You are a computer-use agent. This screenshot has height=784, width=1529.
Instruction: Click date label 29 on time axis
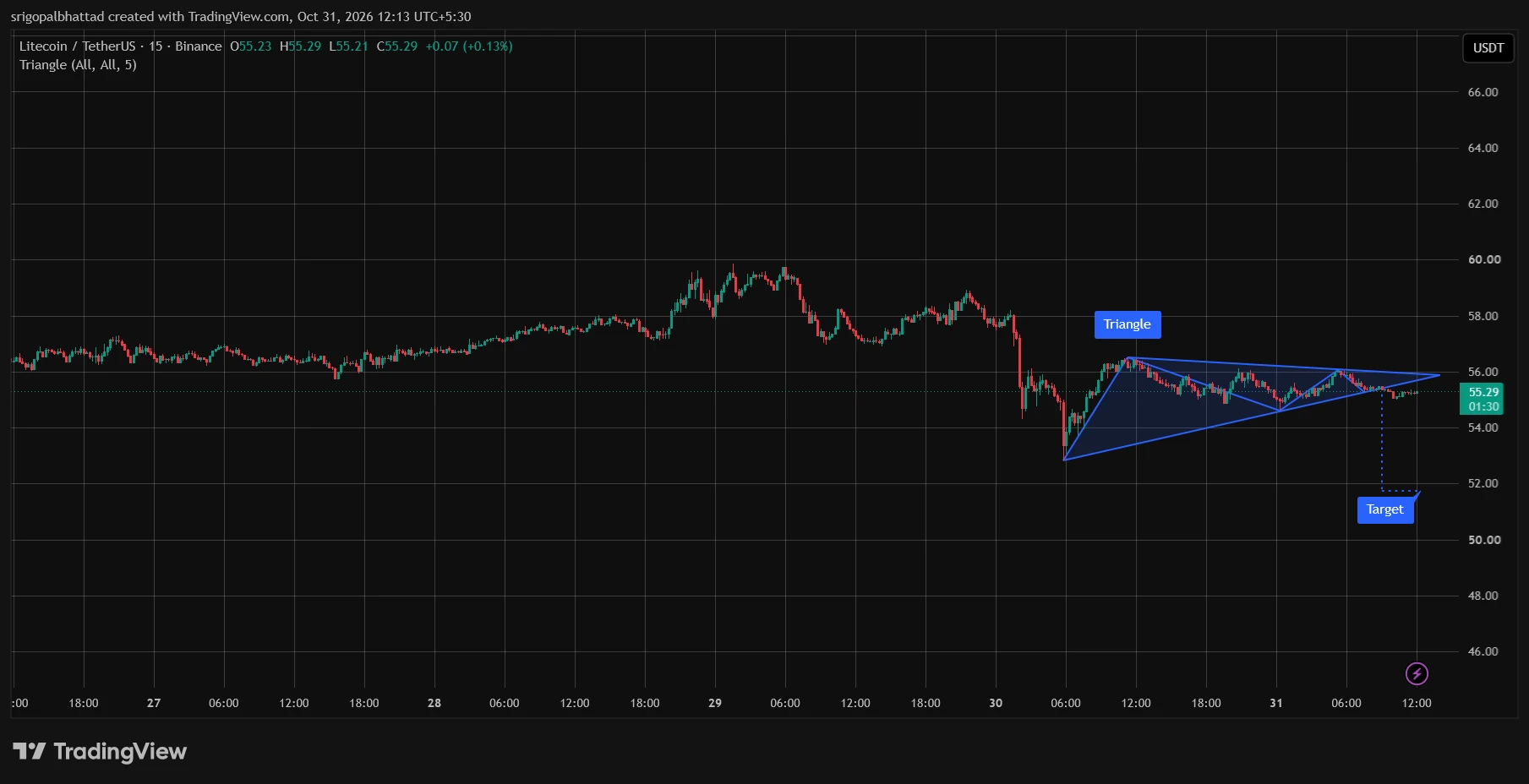715,703
